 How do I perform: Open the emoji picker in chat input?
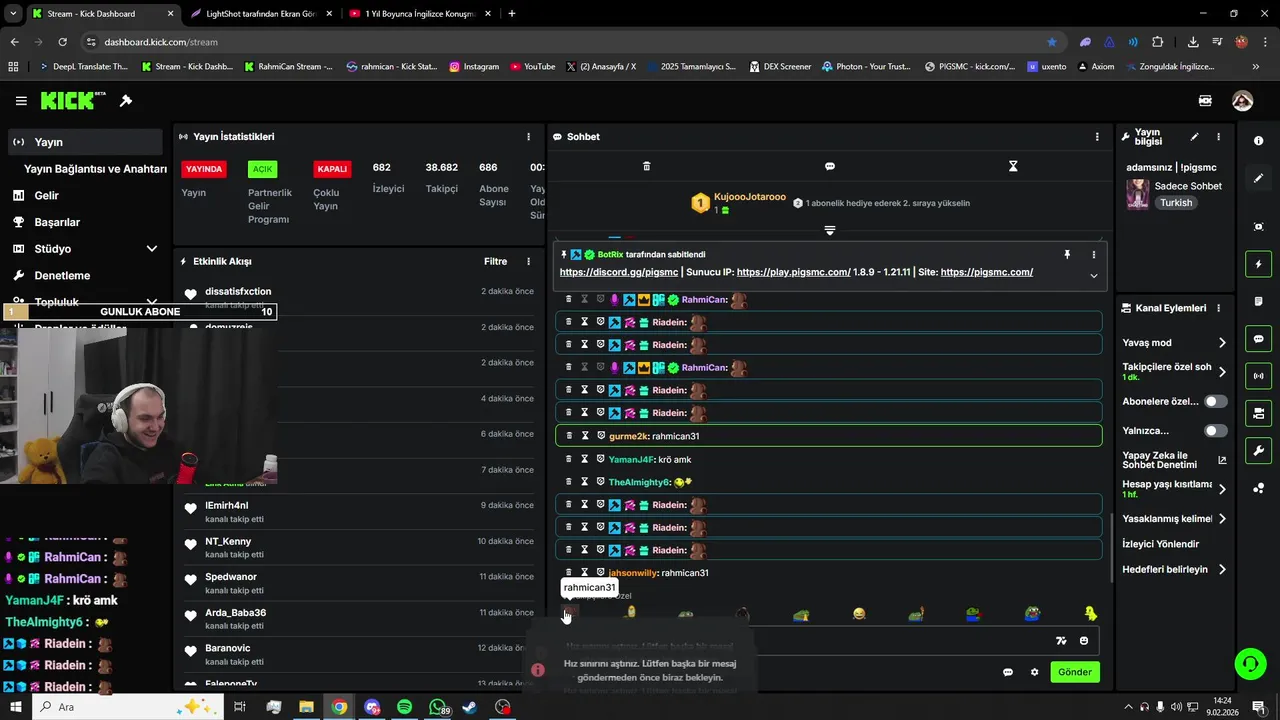[1084, 641]
